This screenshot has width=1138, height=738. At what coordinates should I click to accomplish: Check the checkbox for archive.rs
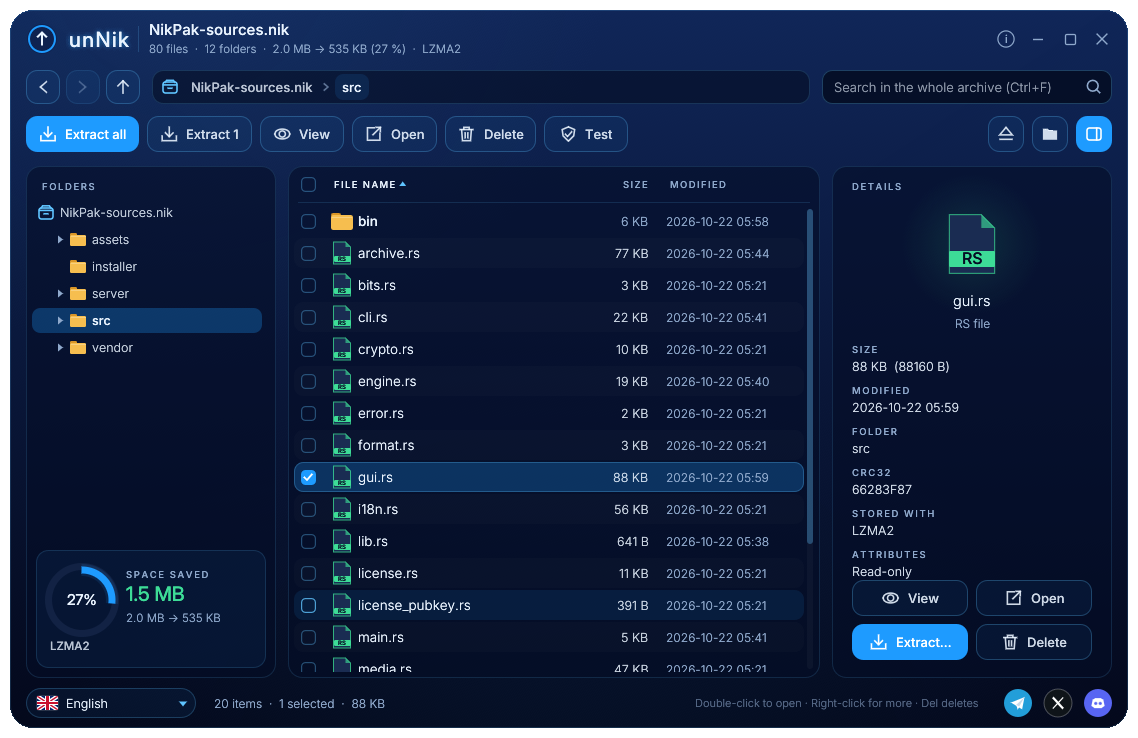point(308,253)
